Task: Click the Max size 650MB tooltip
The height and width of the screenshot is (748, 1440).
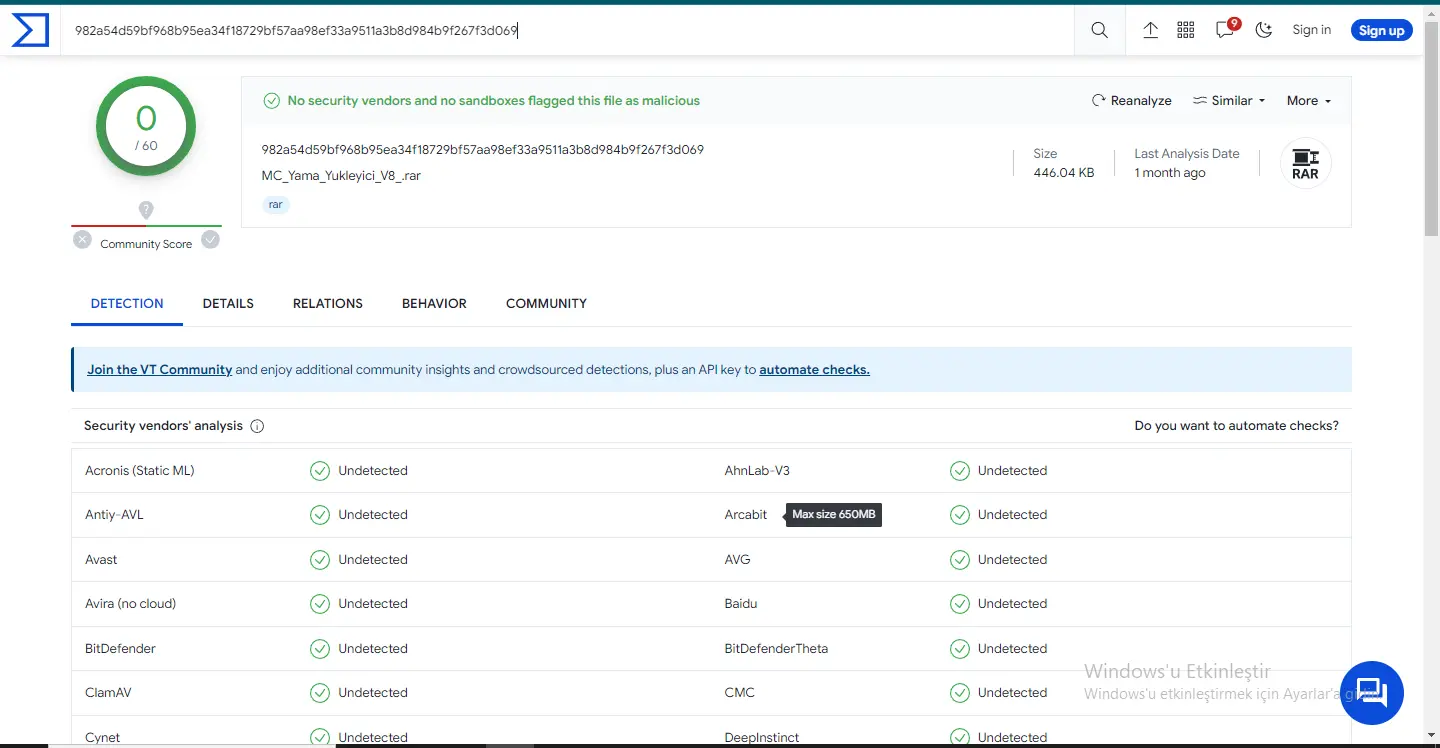Action: point(833,515)
